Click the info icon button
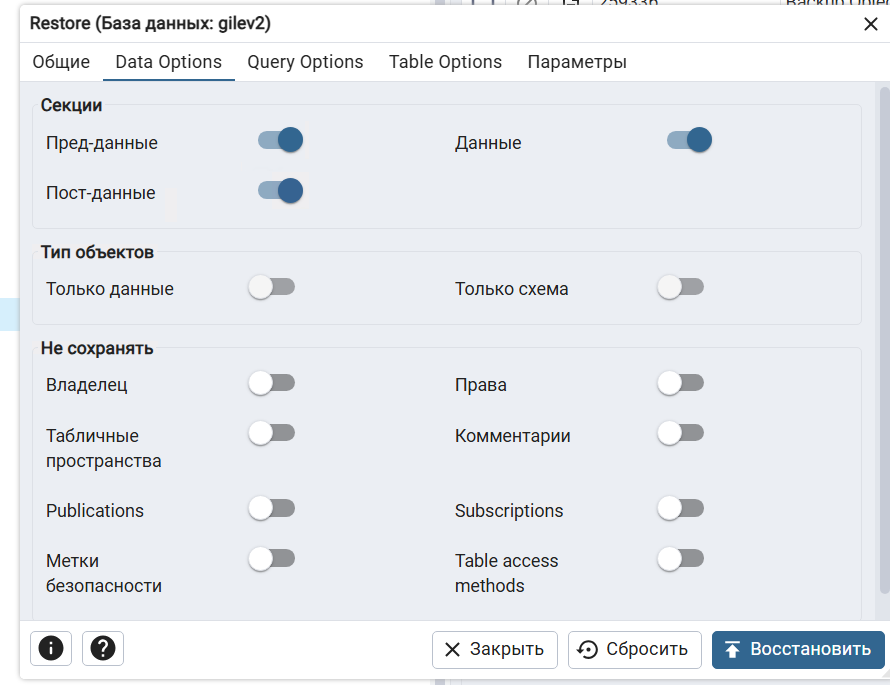Image resolution: width=890 pixels, height=685 pixels. pos(51,649)
